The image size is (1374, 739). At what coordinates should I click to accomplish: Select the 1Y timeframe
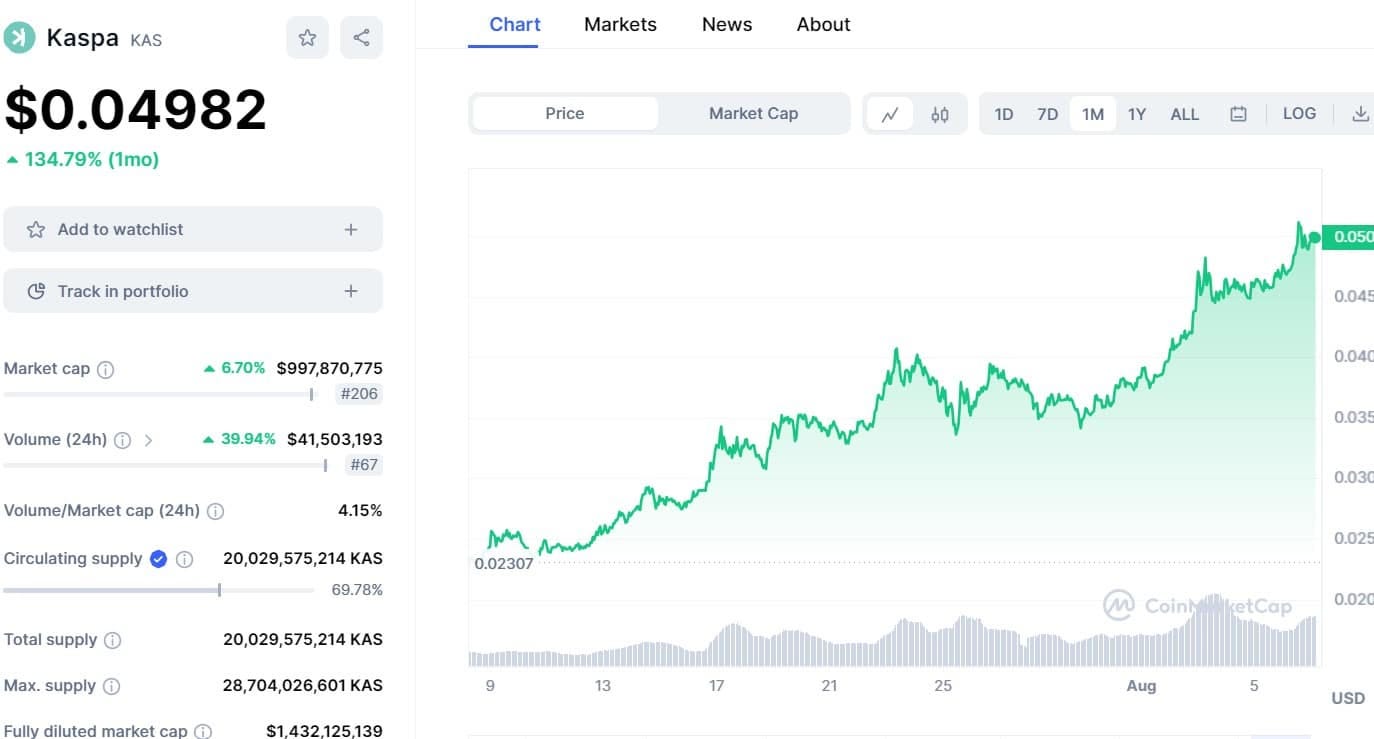click(1137, 114)
